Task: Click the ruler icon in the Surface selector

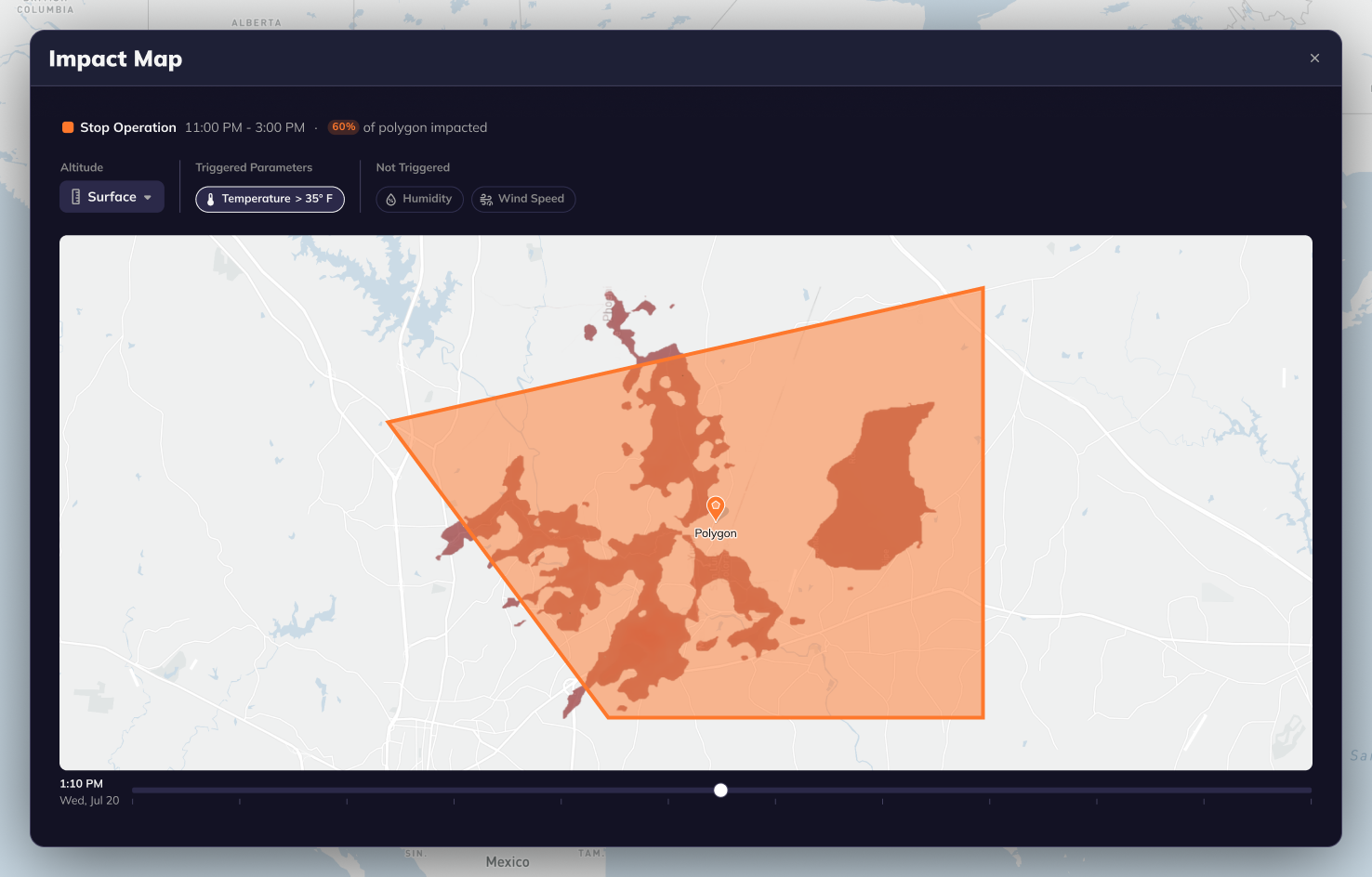Action: [77, 196]
